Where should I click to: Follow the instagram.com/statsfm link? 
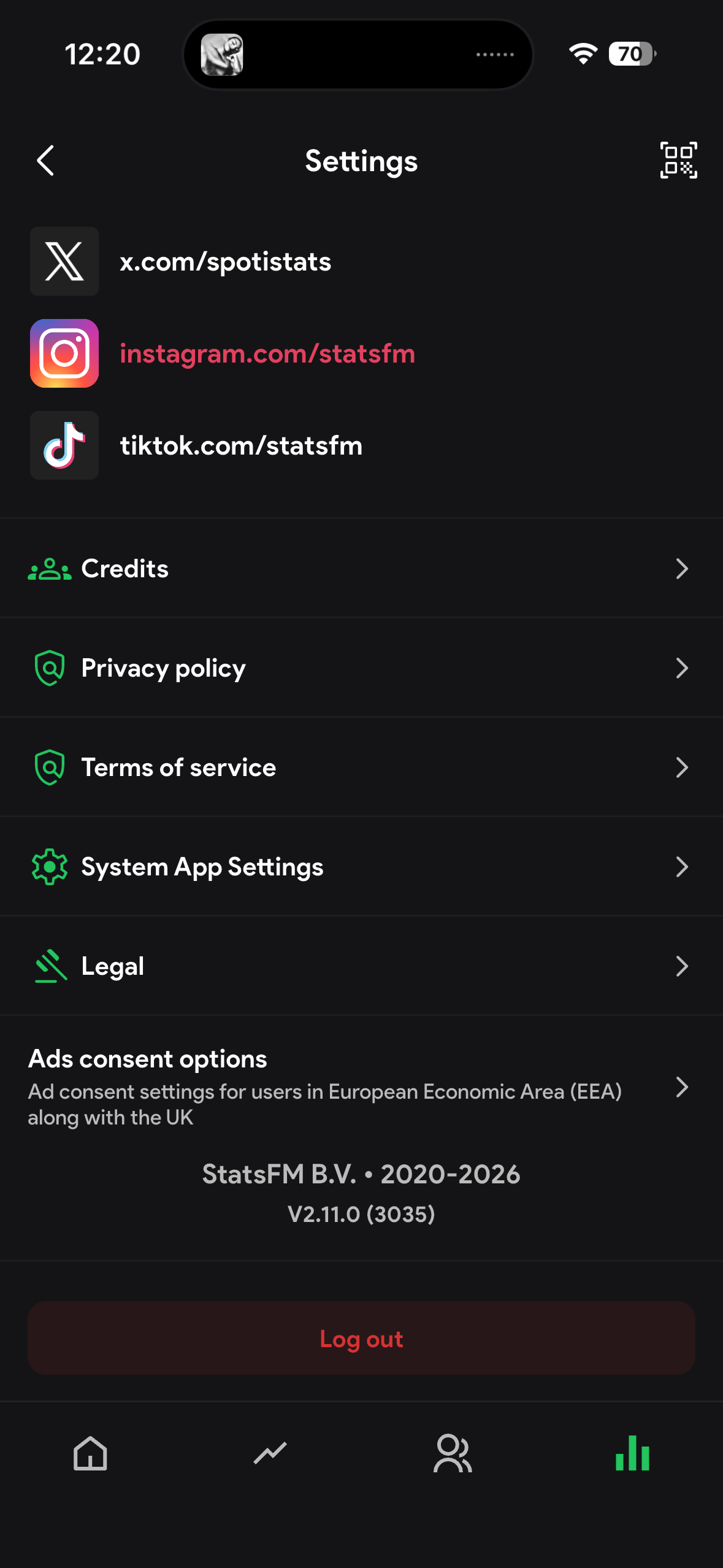pos(267,354)
